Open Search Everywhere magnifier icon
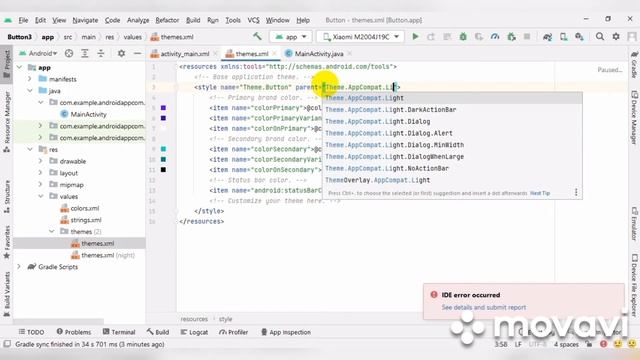 pos(600,37)
